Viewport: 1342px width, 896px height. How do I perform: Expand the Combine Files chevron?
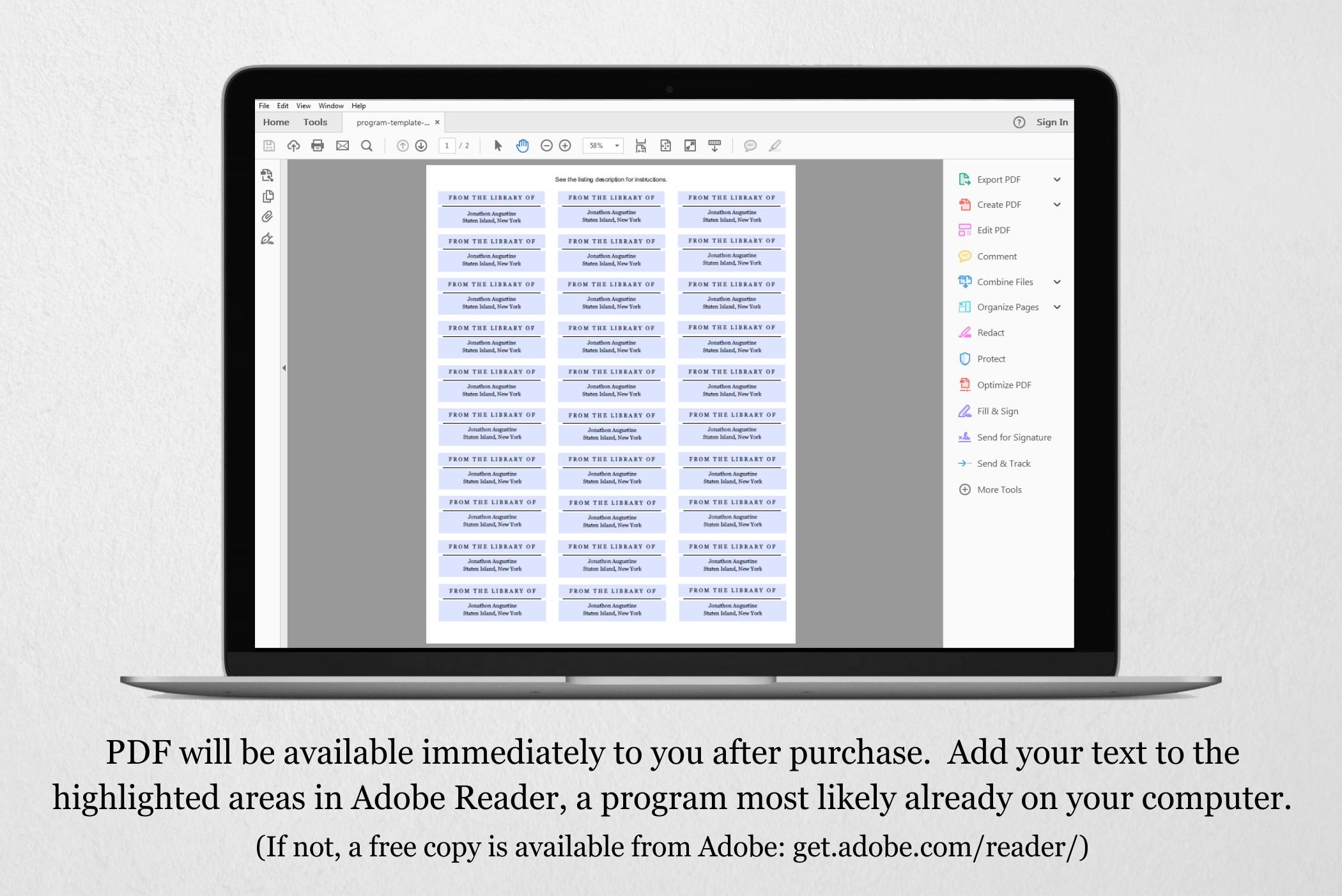coord(1057,282)
